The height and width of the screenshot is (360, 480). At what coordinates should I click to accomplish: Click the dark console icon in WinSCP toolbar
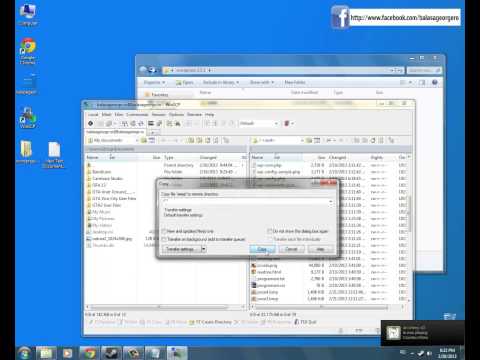coord(151,123)
